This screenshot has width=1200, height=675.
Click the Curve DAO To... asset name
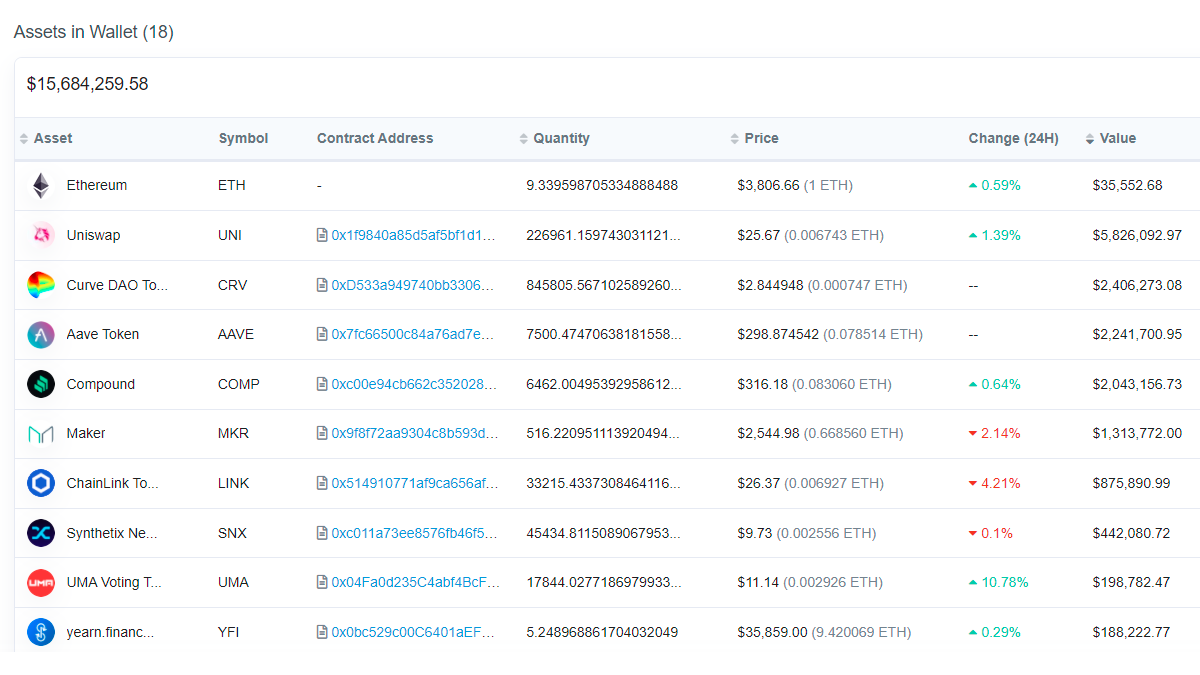pyautogui.click(x=117, y=285)
